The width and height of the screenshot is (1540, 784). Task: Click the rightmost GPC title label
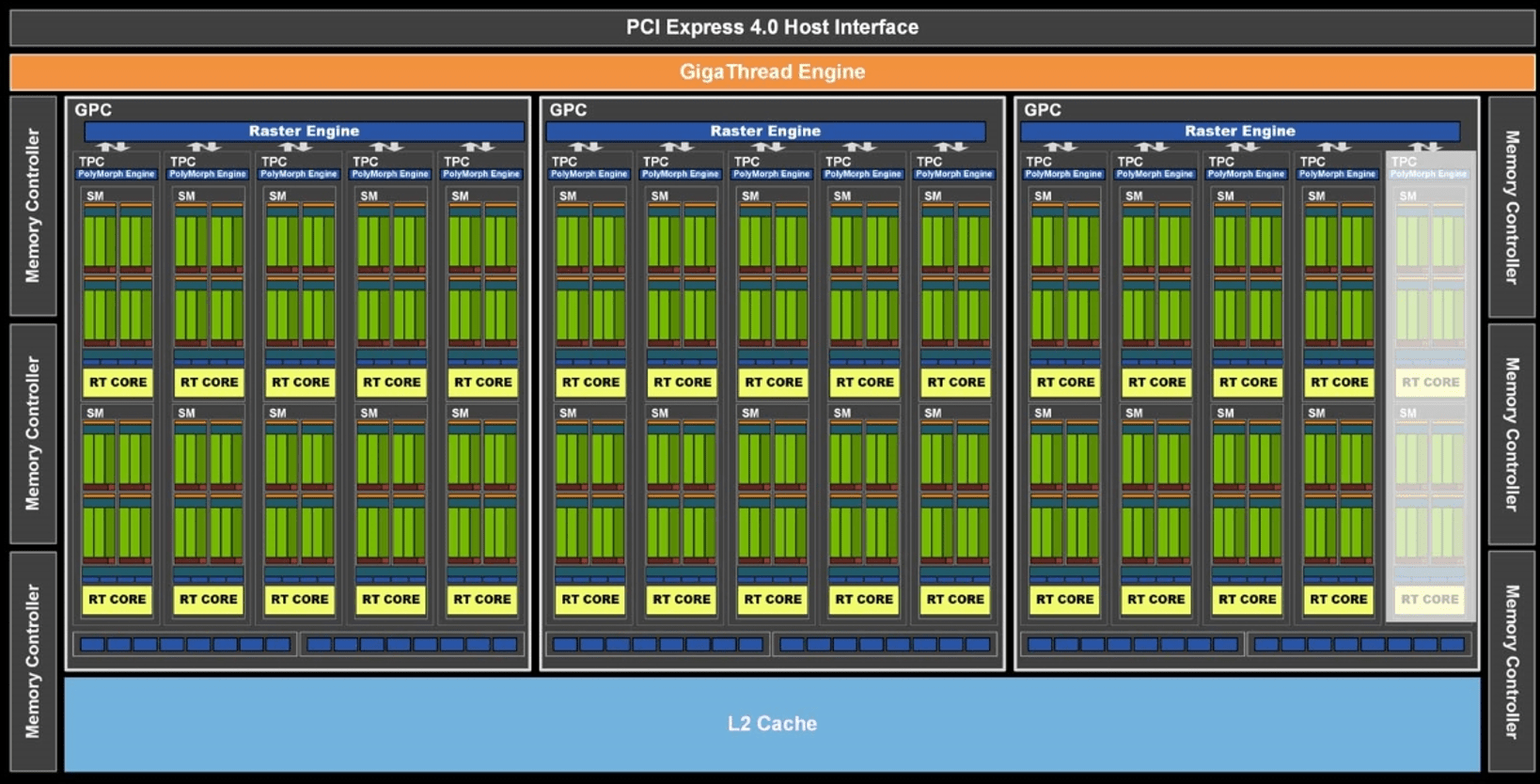point(1043,110)
